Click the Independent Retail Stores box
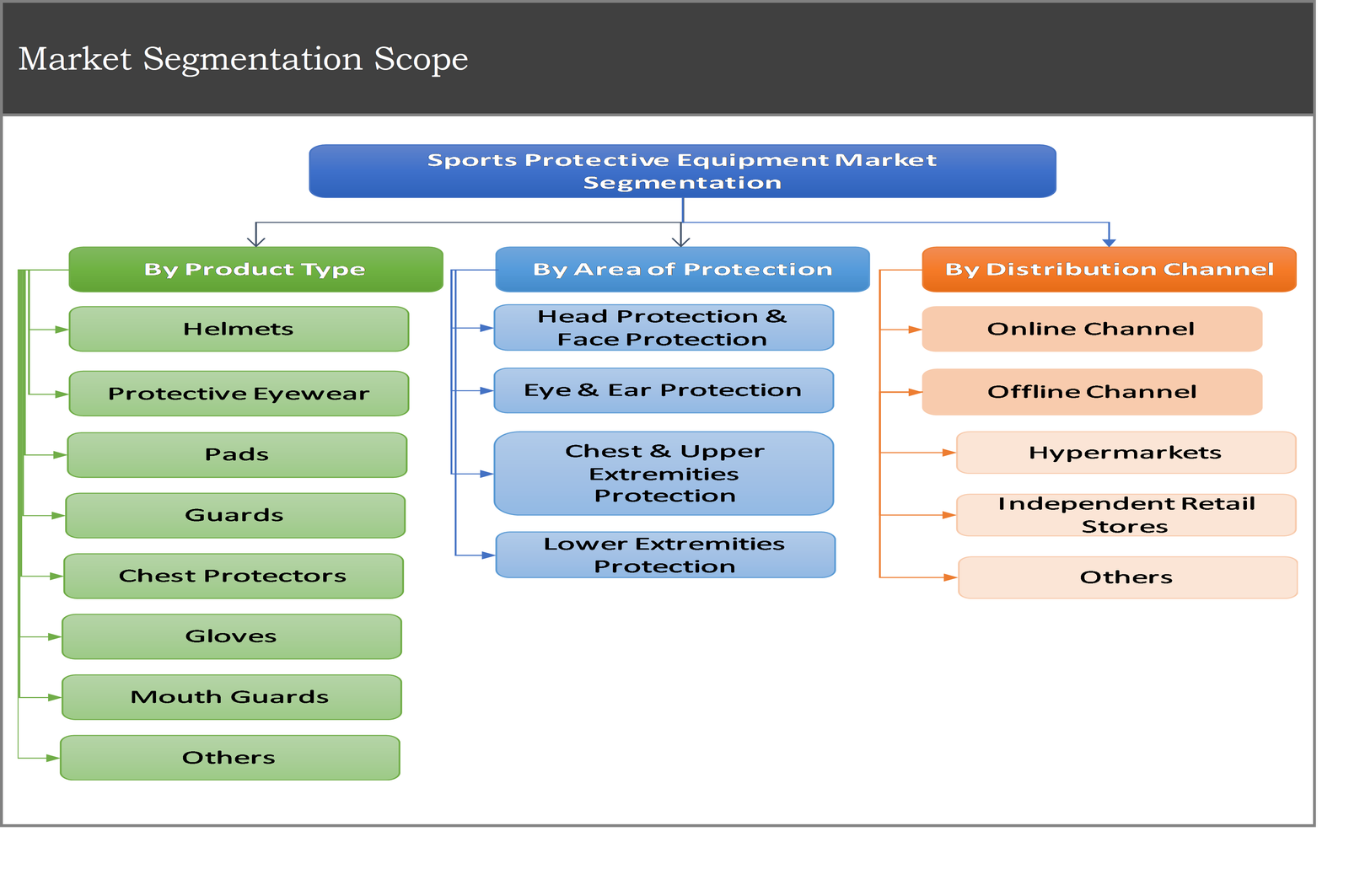The width and height of the screenshot is (1349, 896). 1126,514
